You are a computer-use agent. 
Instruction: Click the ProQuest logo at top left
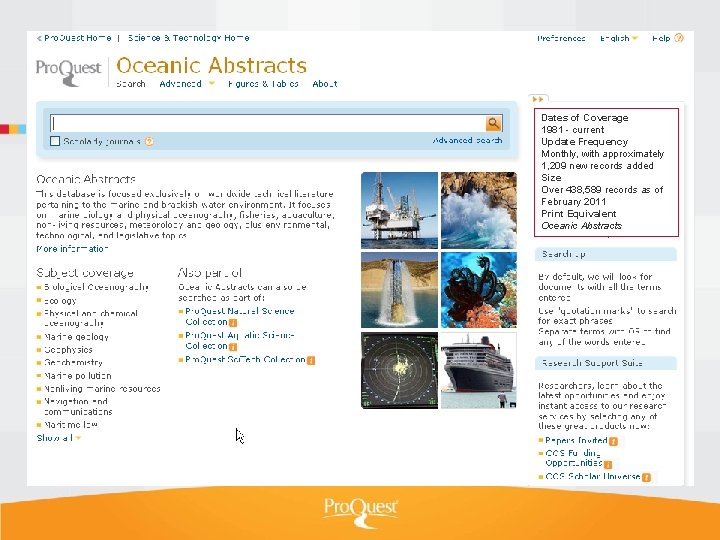coord(68,71)
